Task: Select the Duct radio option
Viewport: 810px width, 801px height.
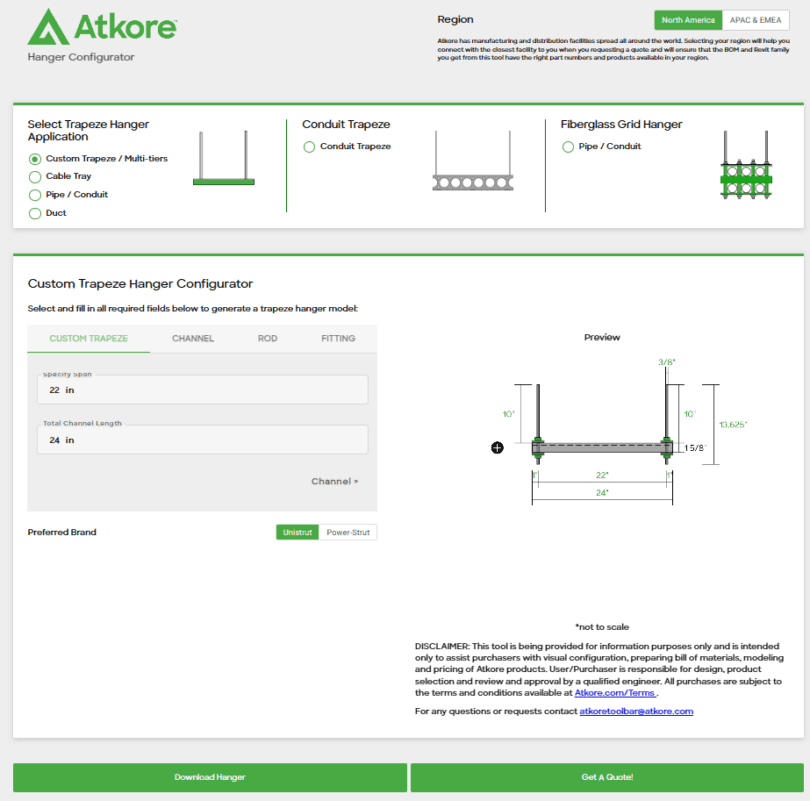Action: coord(35,213)
